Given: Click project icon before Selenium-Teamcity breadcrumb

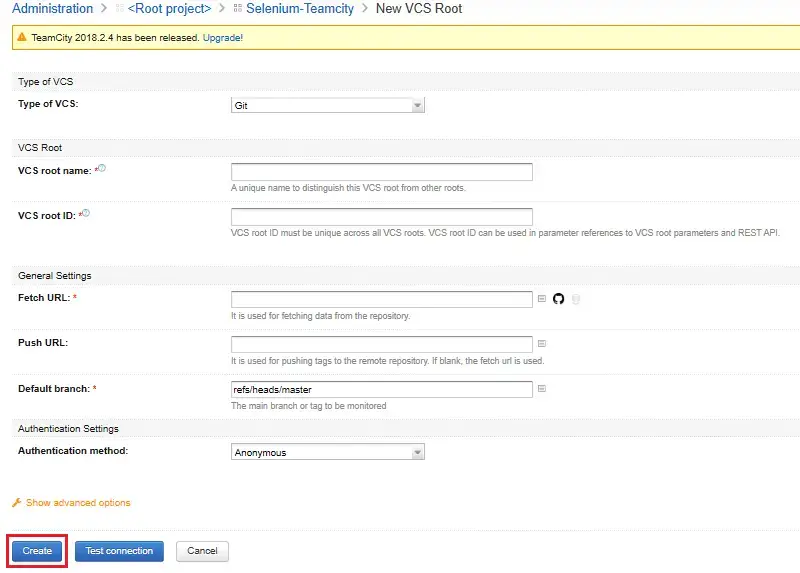Looking at the screenshot, I should pyautogui.click(x=237, y=8).
